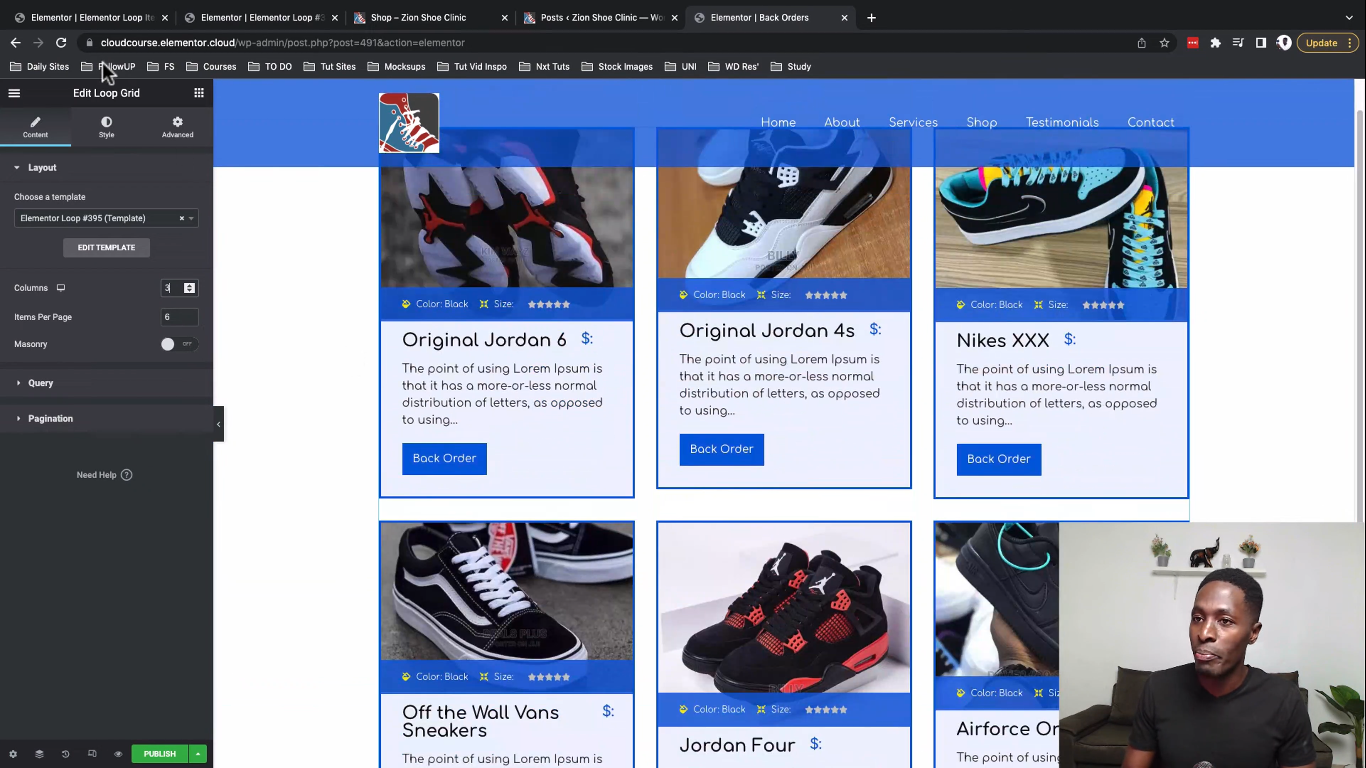The height and width of the screenshot is (768, 1366).
Task: Click the green PUBLISH button
Action: (160, 754)
